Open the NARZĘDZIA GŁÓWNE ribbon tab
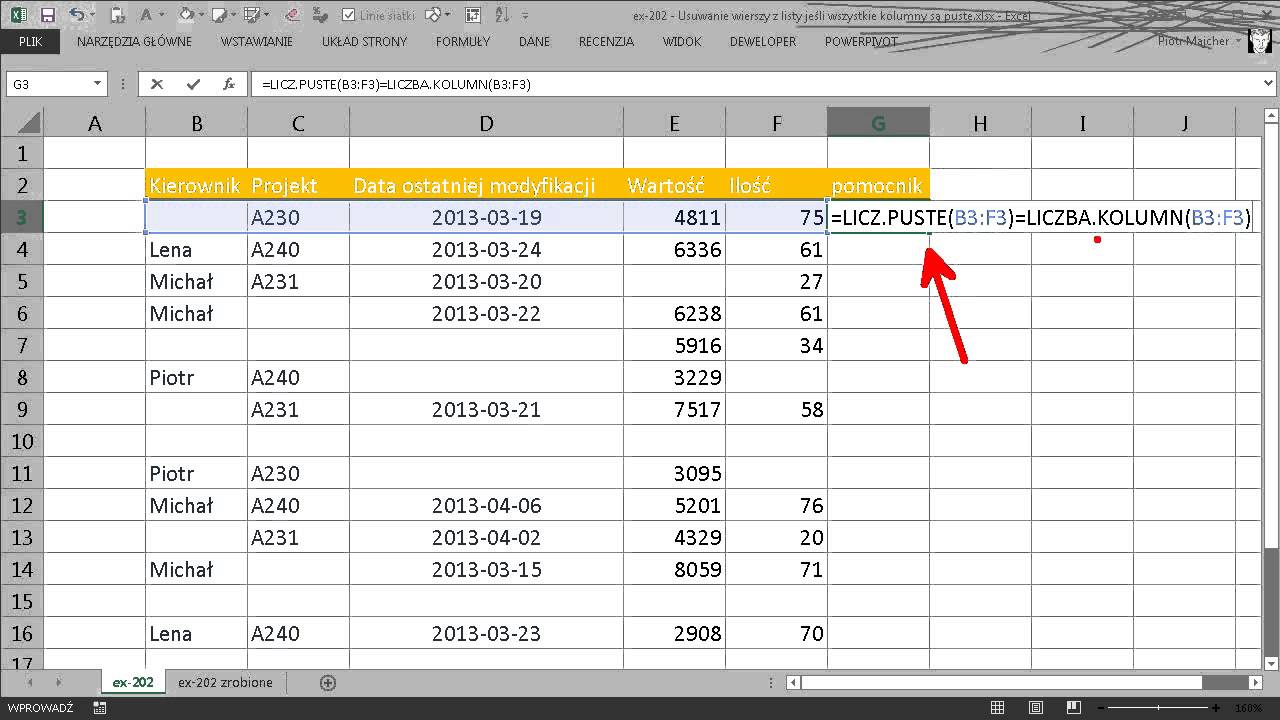 click(134, 42)
